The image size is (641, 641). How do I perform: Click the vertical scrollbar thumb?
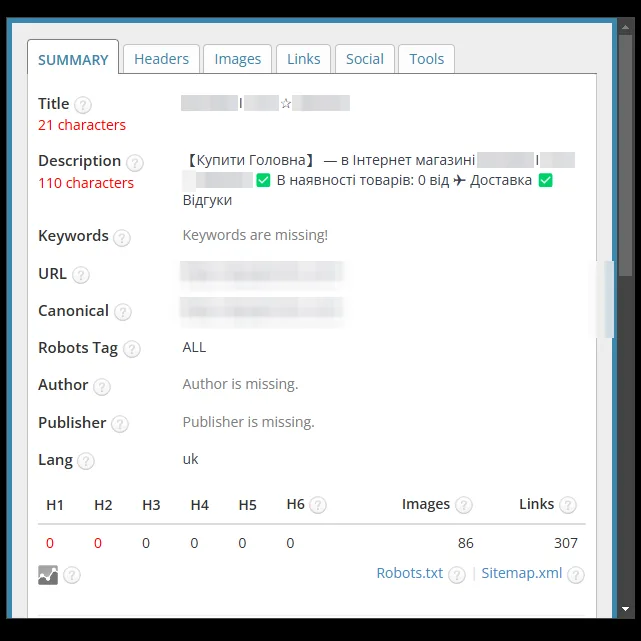click(x=625, y=155)
